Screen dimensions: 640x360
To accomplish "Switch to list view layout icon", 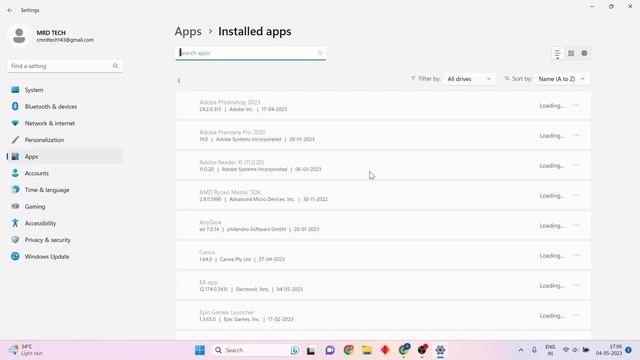I will (557, 53).
